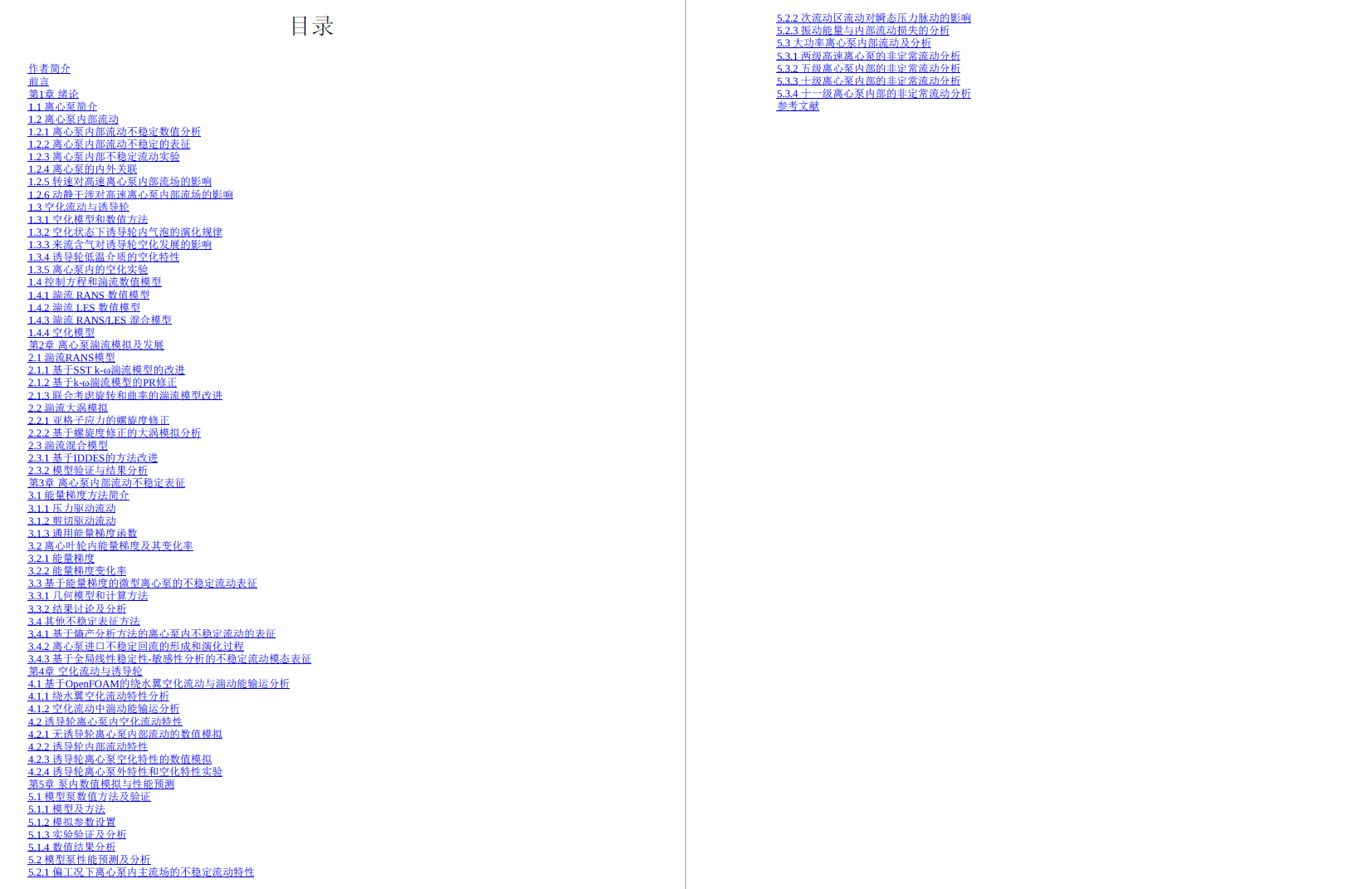
Task: Select 2.3.1 基于IDDES的方法改进
Action: click(x=92, y=458)
